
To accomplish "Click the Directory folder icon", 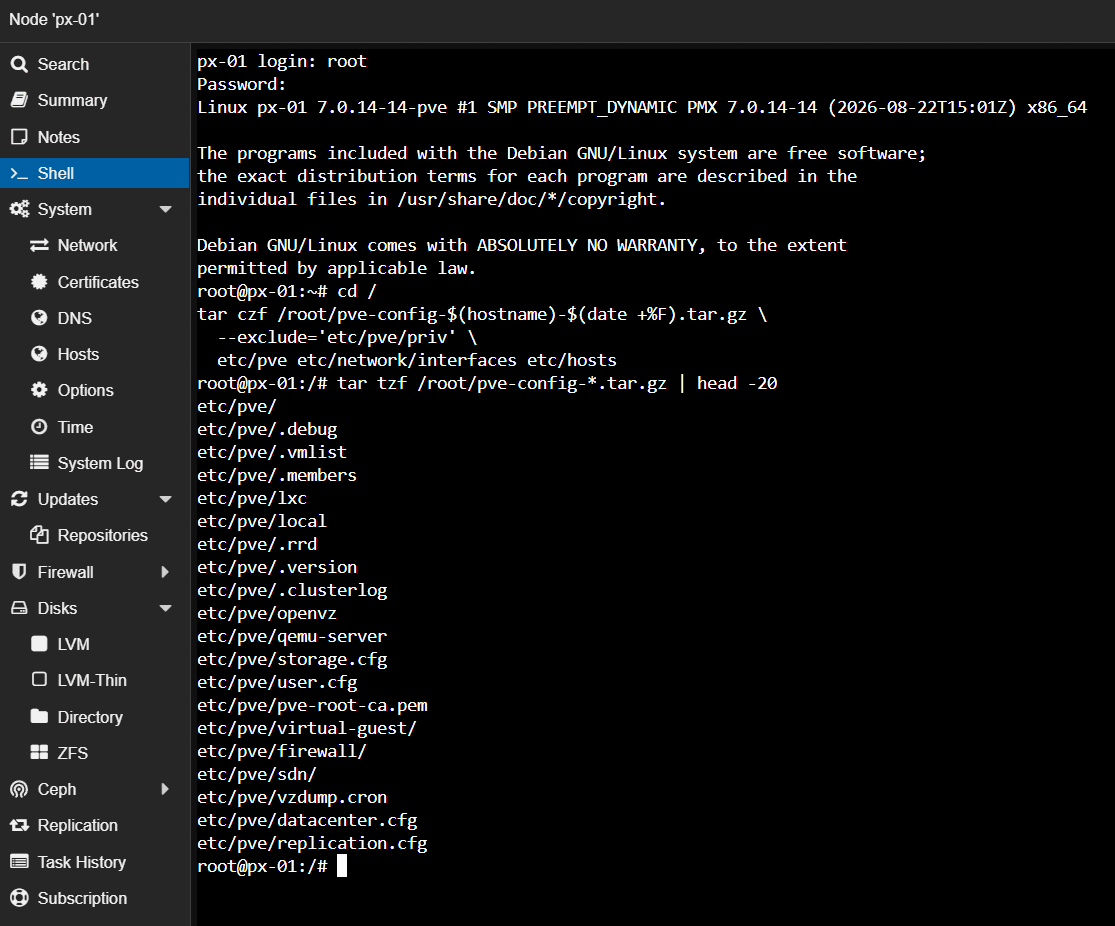I will (39, 716).
